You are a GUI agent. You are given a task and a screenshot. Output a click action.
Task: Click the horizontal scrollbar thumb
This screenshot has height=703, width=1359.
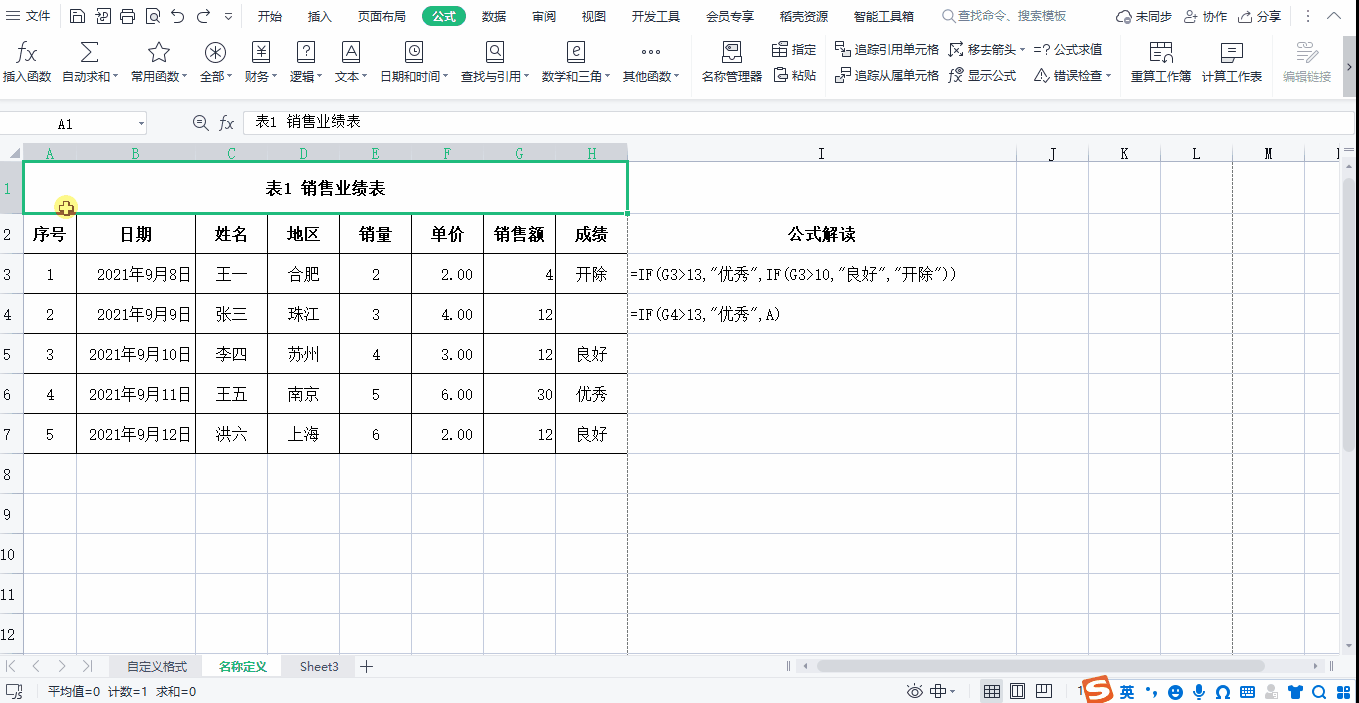coord(1039,666)
